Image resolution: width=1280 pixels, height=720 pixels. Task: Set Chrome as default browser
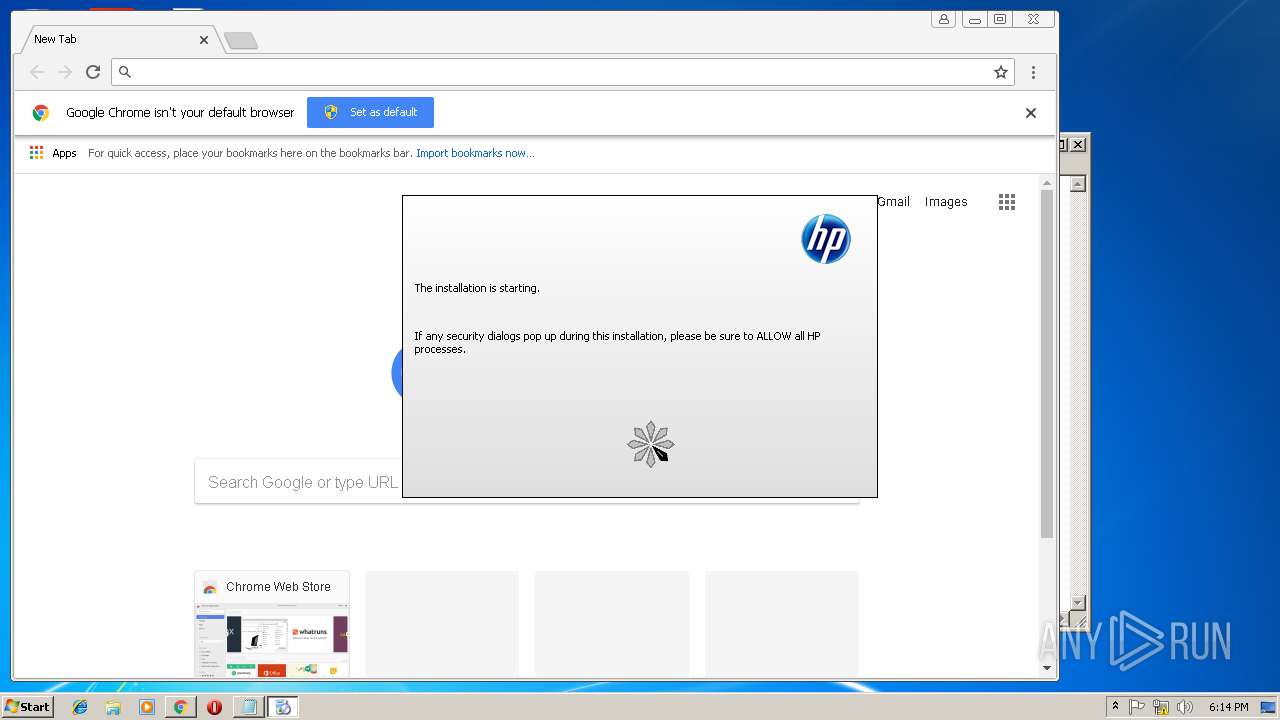click(x=370, y=112)
